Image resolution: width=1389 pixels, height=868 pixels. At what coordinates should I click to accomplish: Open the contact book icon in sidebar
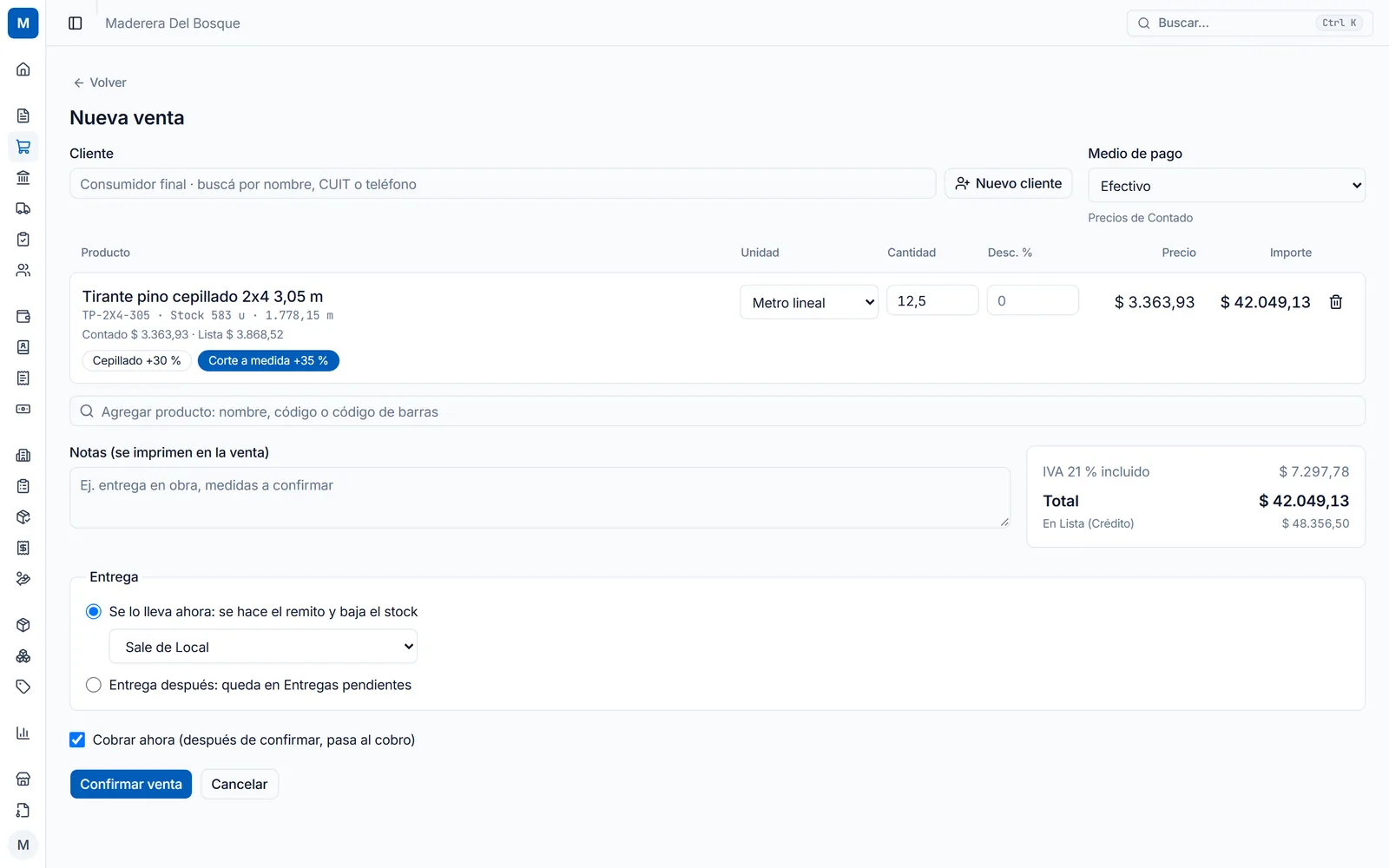(x=23, y=347)
